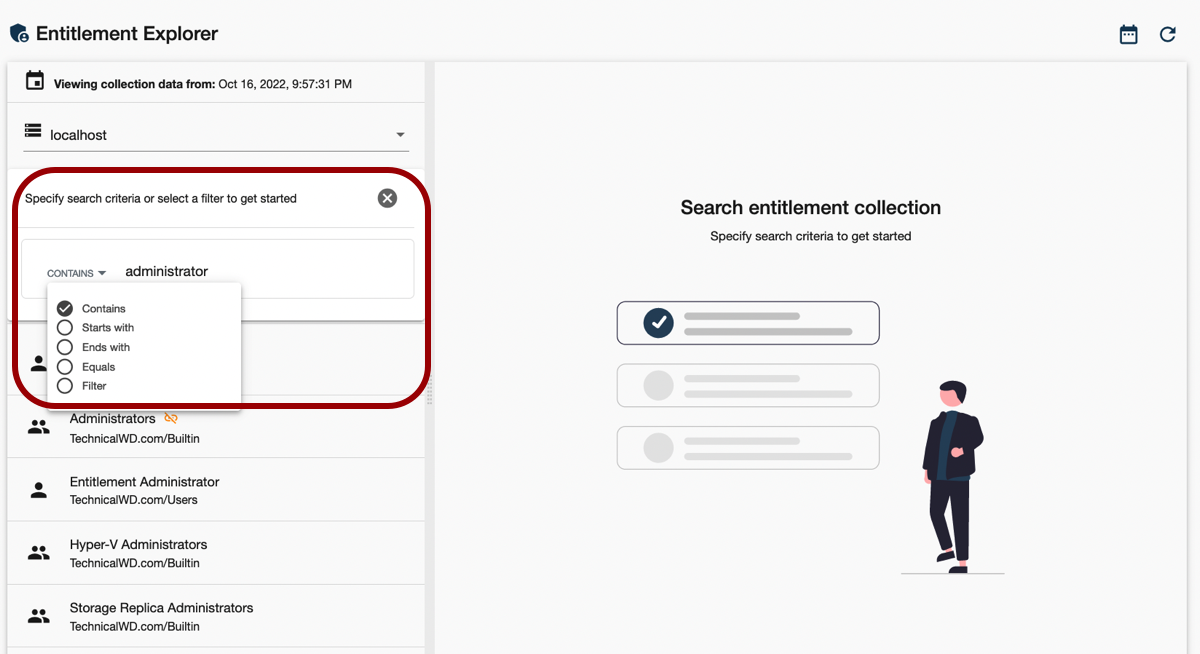1200x654 pixels.
Task: Click the group icon for Storage Replica Administrators
Action: 39,616
